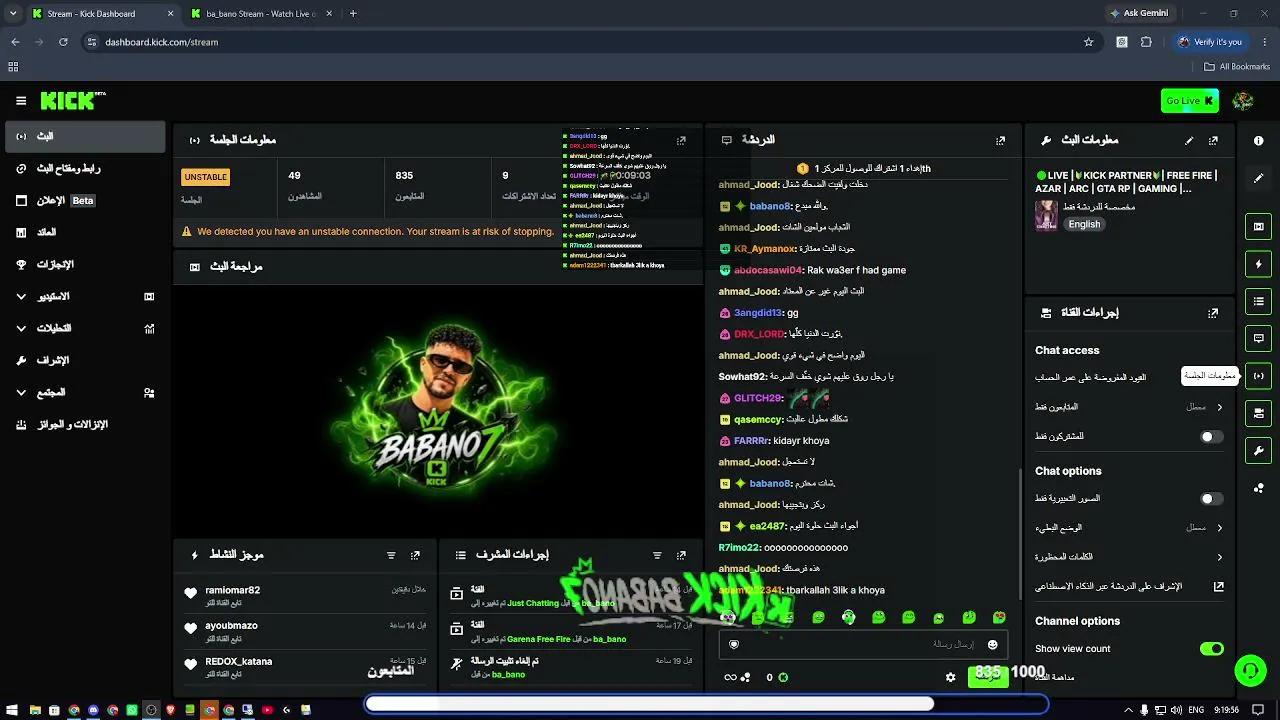Open العائد sidebar item
1280x720 pixels.
[85, 232]
